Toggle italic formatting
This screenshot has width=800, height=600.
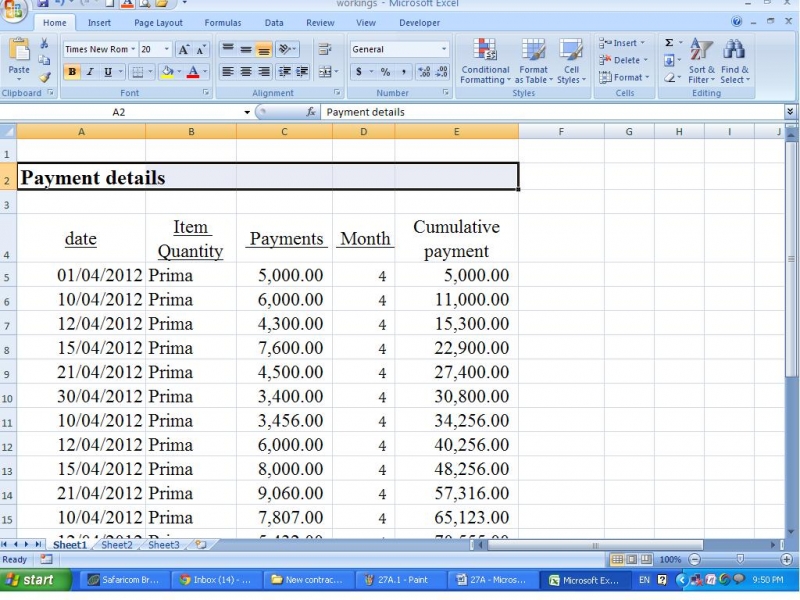click(x=89, y=71)
